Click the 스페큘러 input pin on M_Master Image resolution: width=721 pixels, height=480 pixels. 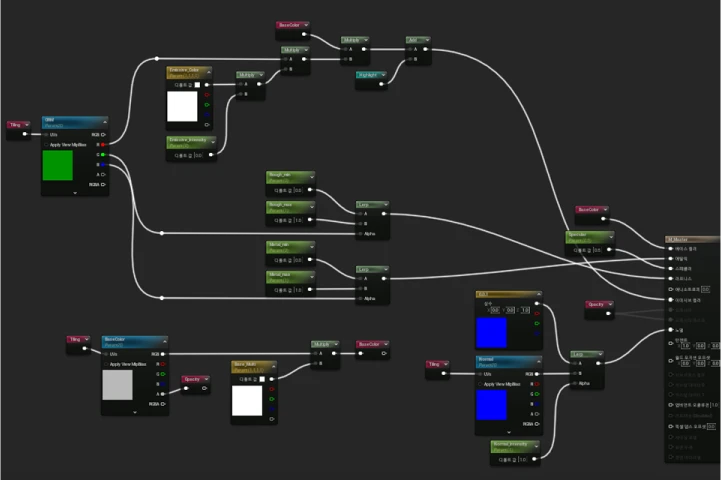pyautogui.click(x=670, y=269)
